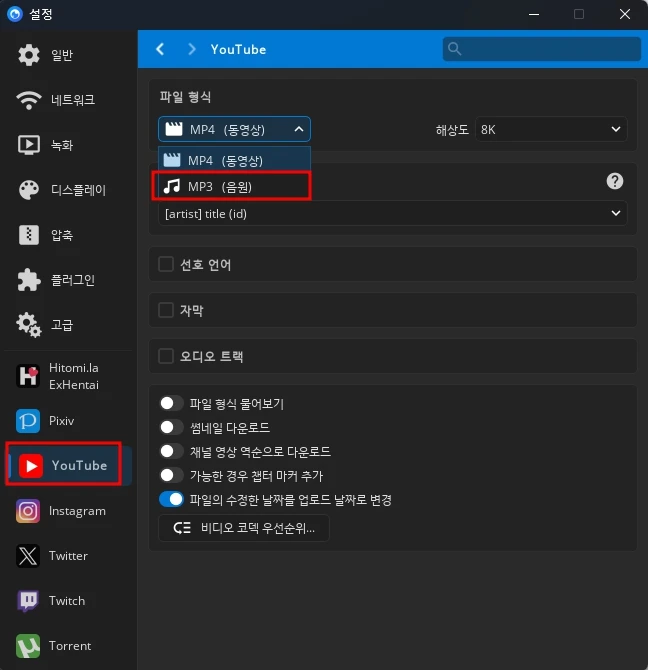Disable 파일의 수정한 날짜를 업로드 날짜로 변경 switch

(171, 499)
